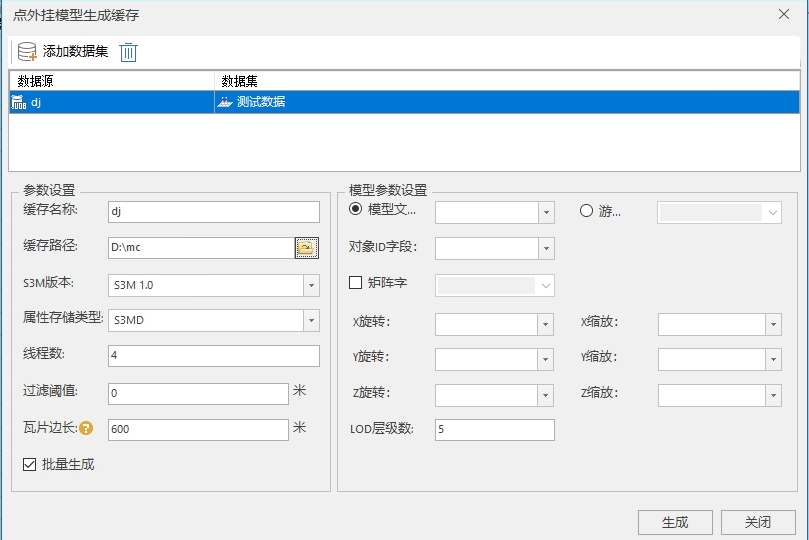
Task: Click the 生成 button
Action: coord(675,522)
